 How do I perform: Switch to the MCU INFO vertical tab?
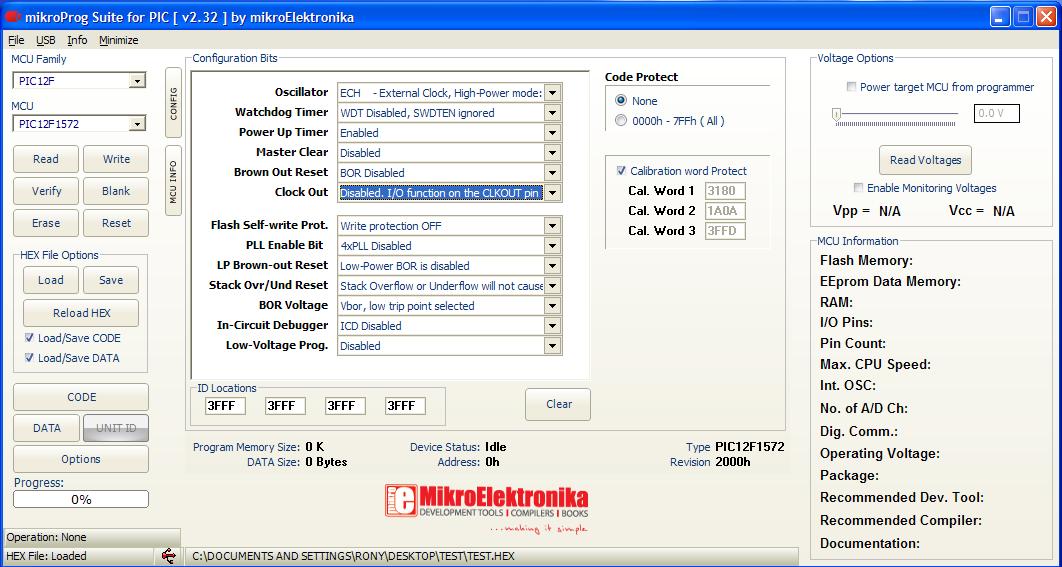point(173,182)
